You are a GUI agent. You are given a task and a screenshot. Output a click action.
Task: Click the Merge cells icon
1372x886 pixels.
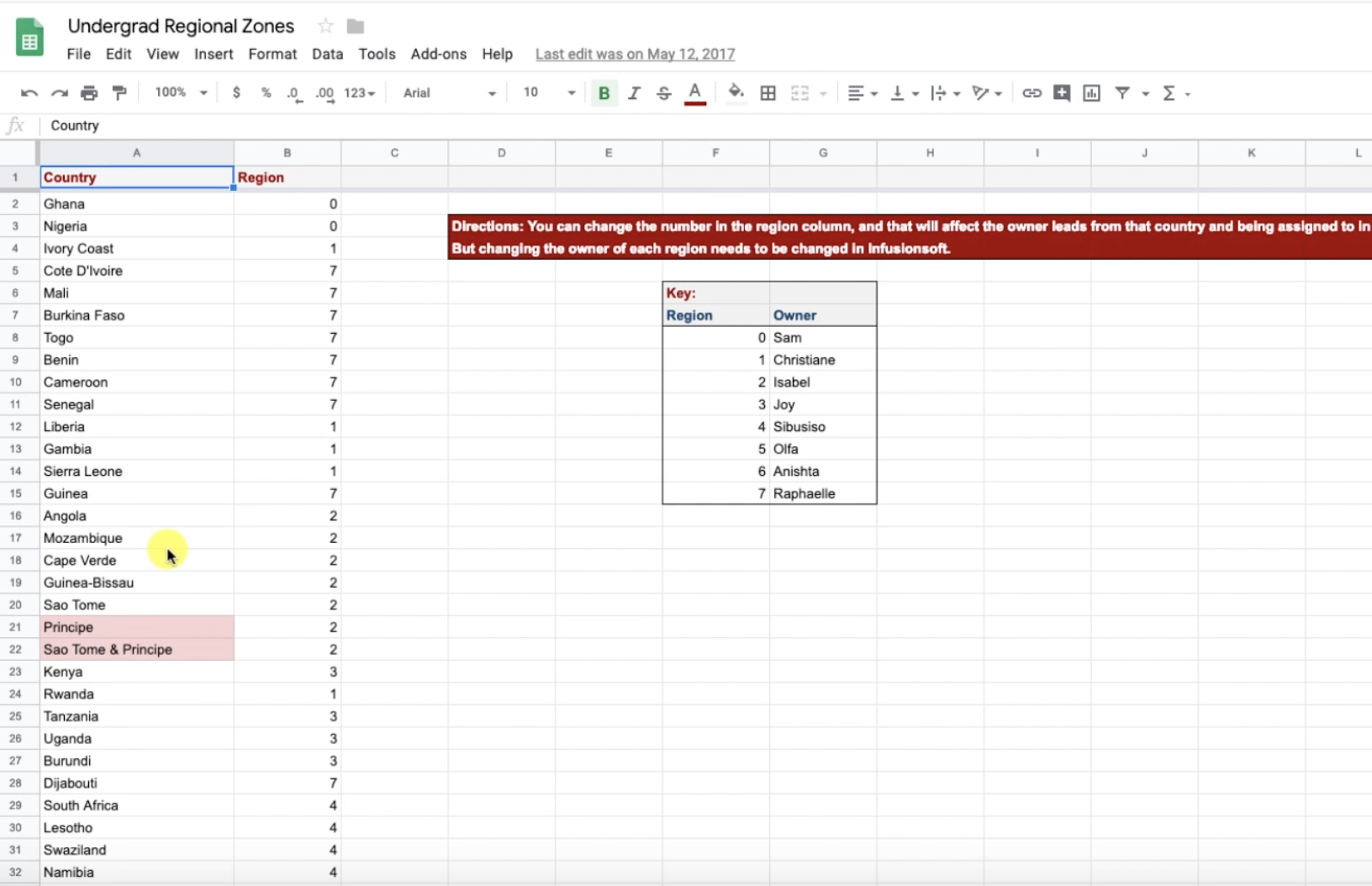(799, 93)
